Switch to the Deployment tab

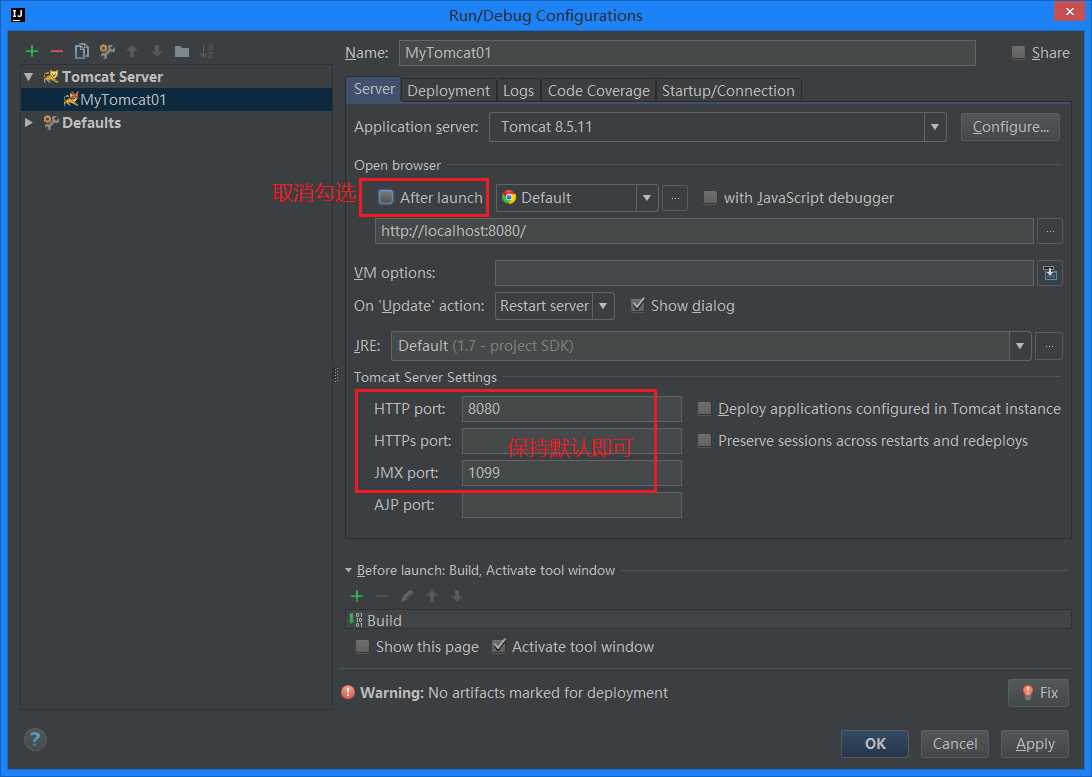click(x=448, y=91)
